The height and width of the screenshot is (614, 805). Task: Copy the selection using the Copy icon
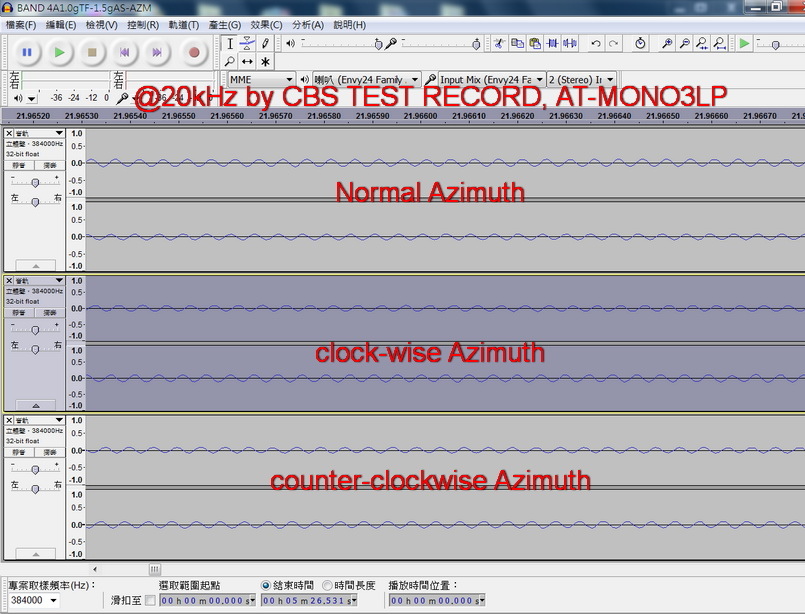pyautogui.click(x=517, y=44)
